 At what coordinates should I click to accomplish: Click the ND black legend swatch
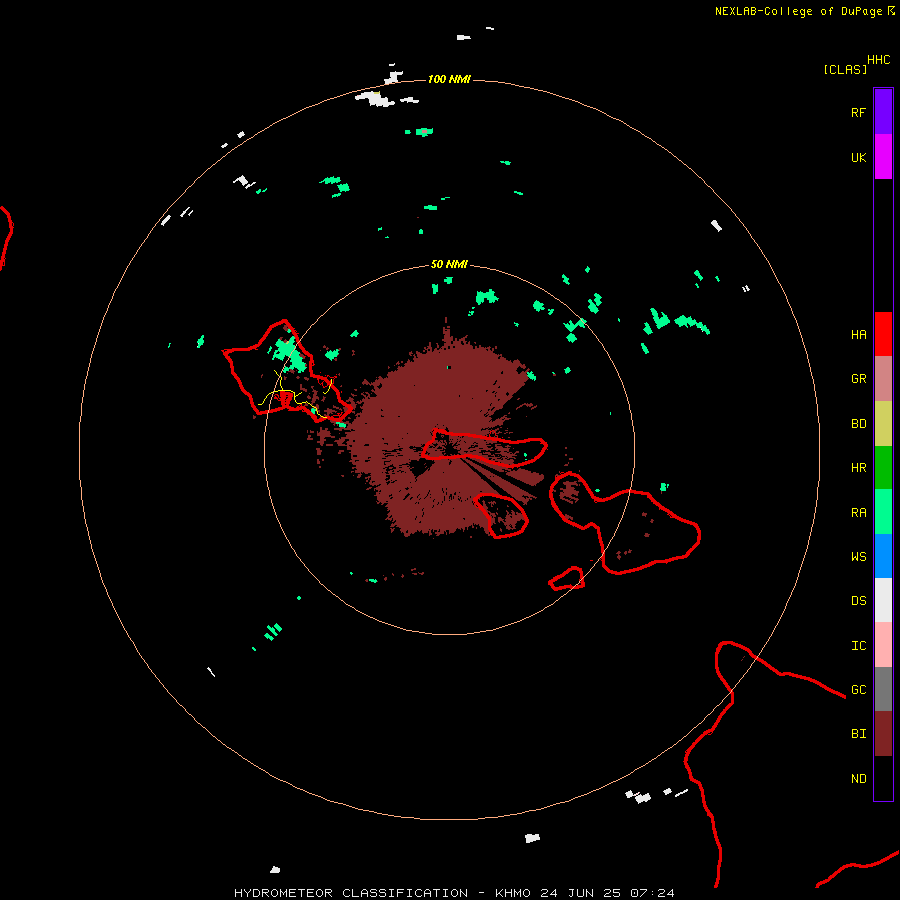click(883, 778)
